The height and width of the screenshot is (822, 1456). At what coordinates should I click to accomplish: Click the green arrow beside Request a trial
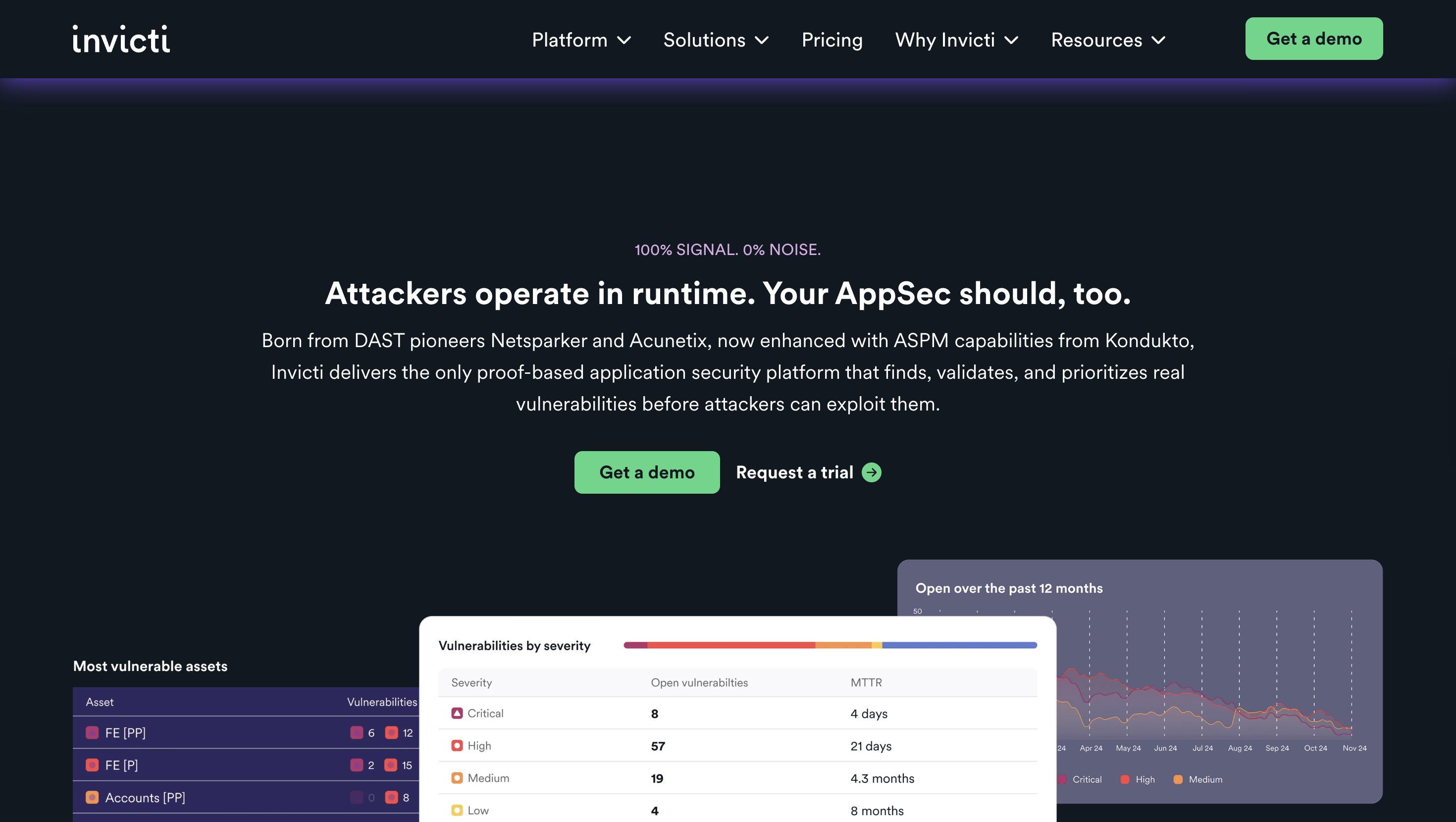[871, 472]
